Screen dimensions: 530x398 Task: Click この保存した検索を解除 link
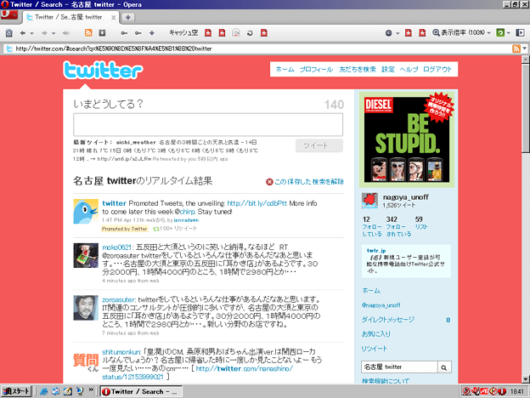[309, 182]
